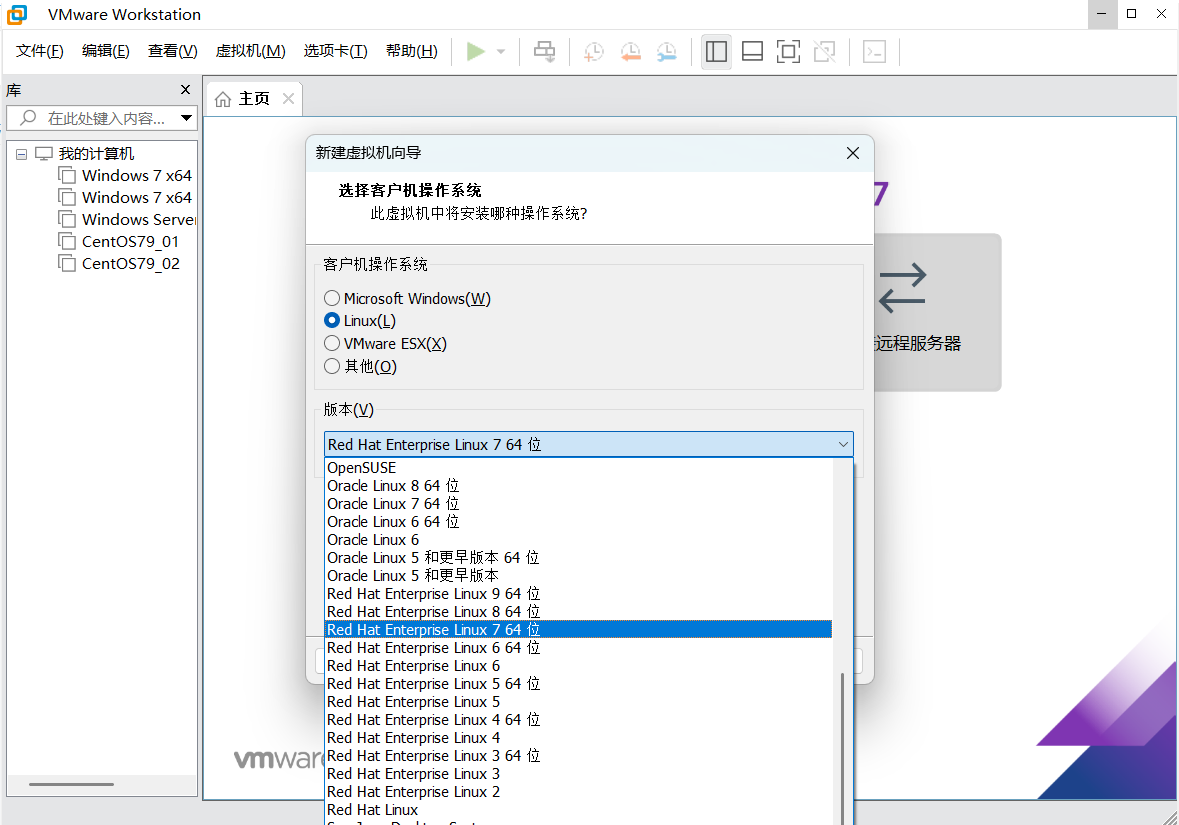The image size is (1179, 825).
Task: Select the VMware ESX(X) radio button
Action: [x=332, y=344]
